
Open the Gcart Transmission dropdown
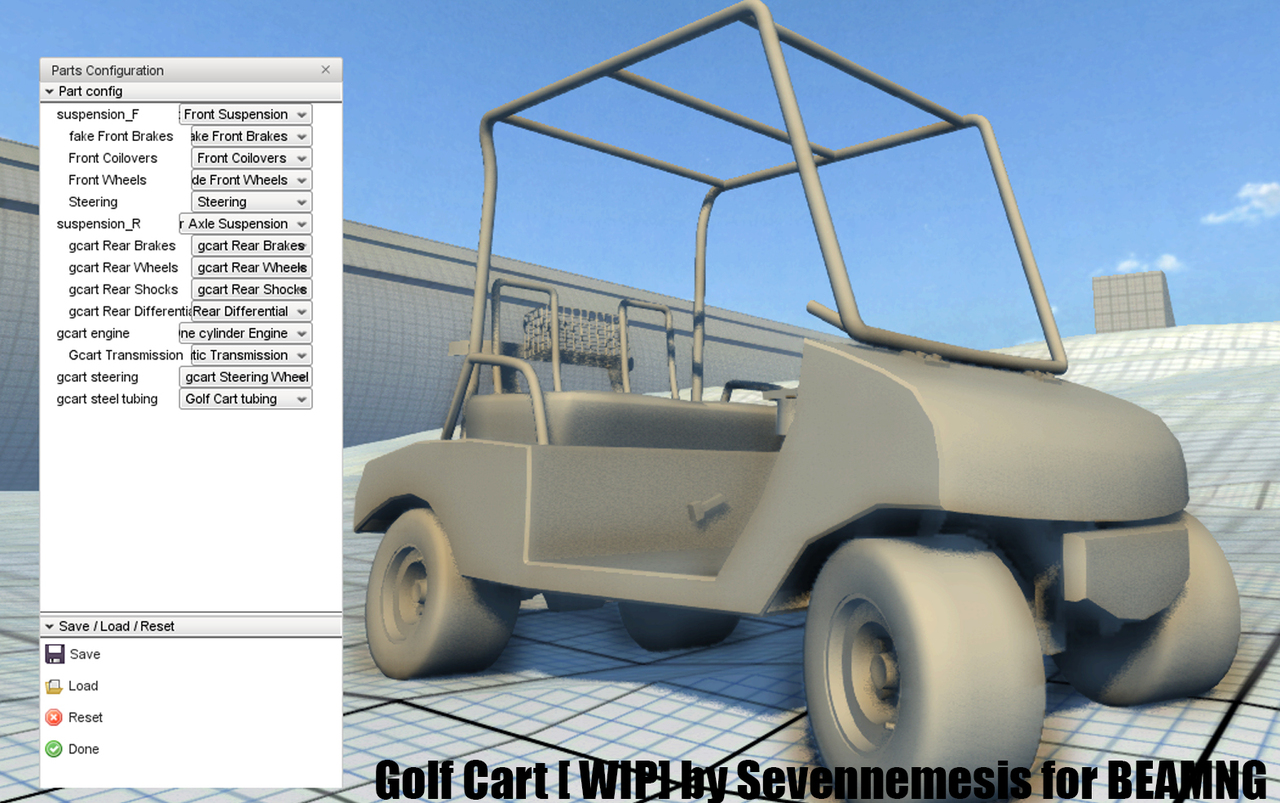(x=251, y=355)
